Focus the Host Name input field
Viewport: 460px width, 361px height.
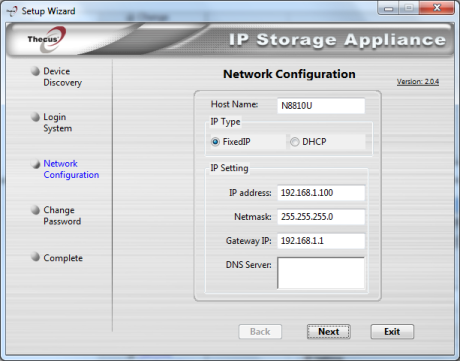(321, 106)
